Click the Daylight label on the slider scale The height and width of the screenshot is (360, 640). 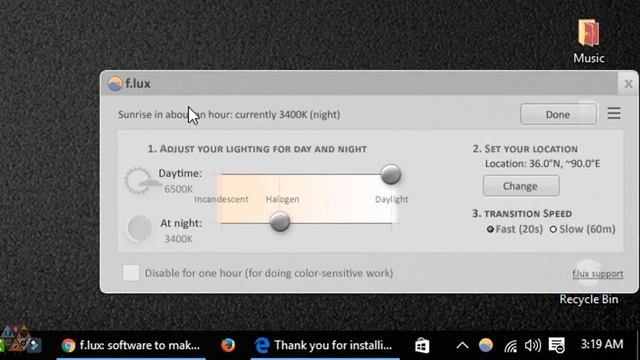(391, 199)
